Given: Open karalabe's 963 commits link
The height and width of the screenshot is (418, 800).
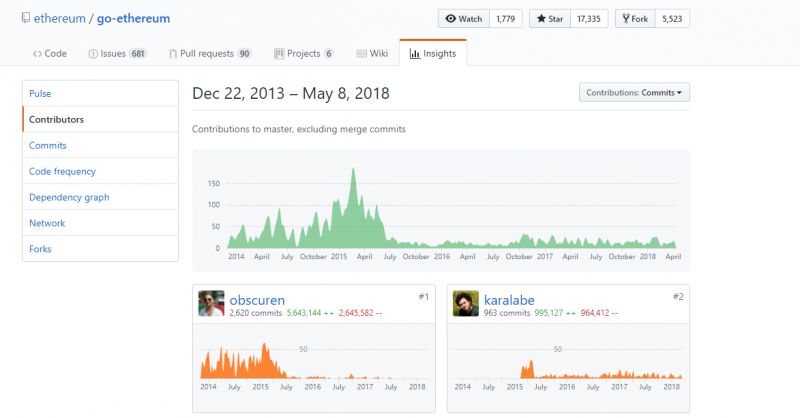Looking at the screenshot, I should pos(507,313).
